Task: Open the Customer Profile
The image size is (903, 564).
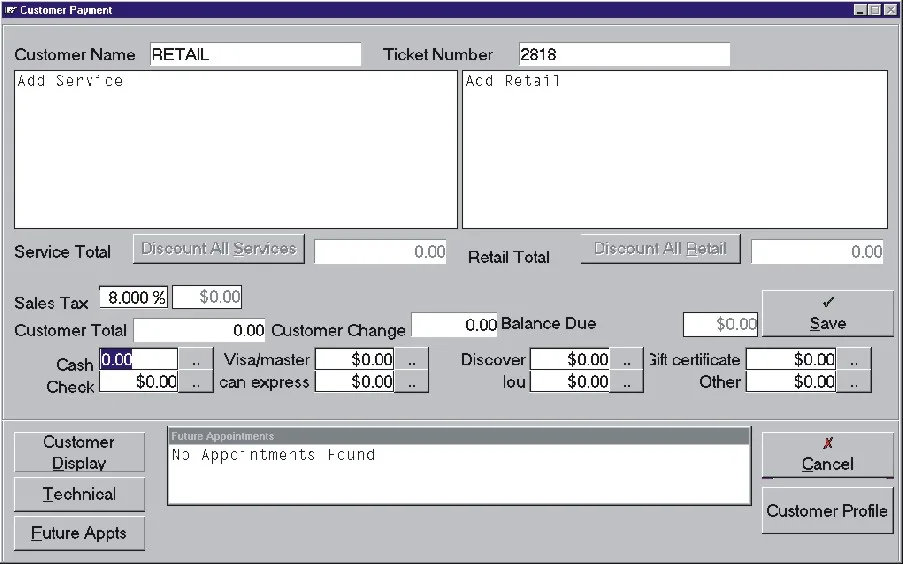Action: click(x=828, y=510)
